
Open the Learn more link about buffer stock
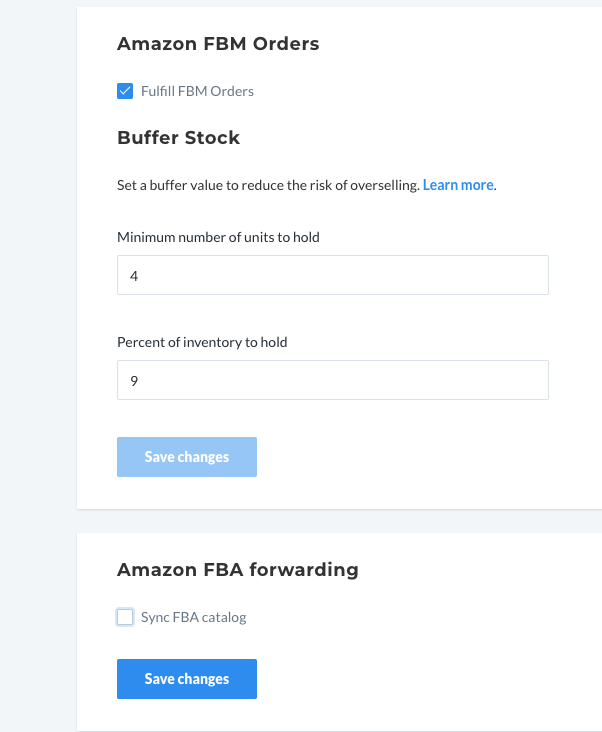458,185
